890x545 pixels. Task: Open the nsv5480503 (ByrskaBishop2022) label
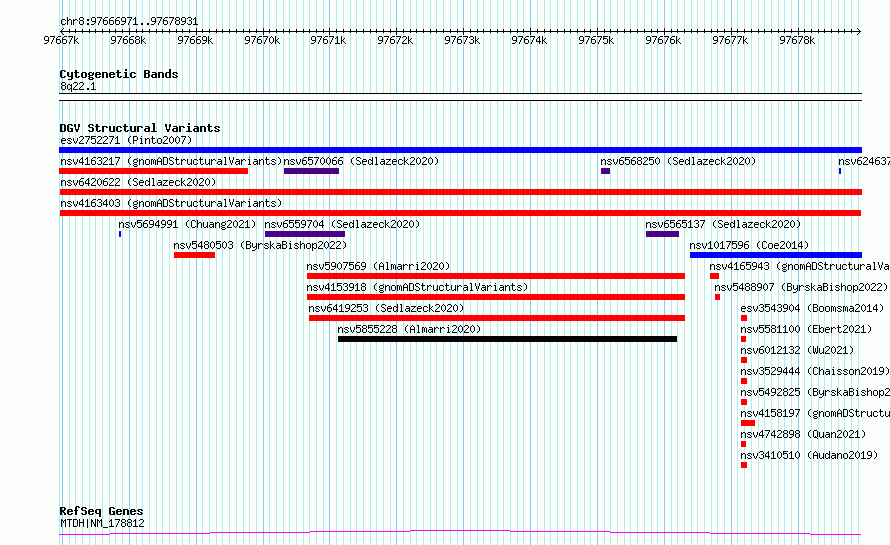pos(261,245)
